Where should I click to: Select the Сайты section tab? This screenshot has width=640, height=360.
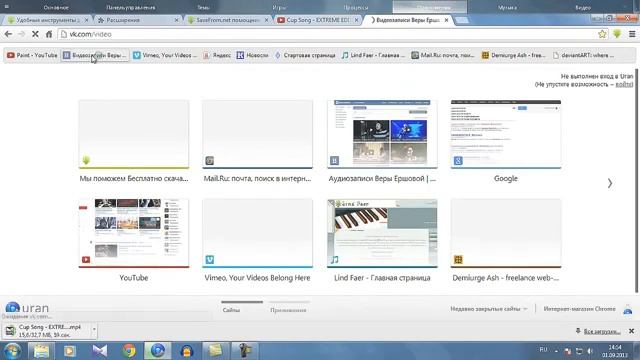pos(231,310)
